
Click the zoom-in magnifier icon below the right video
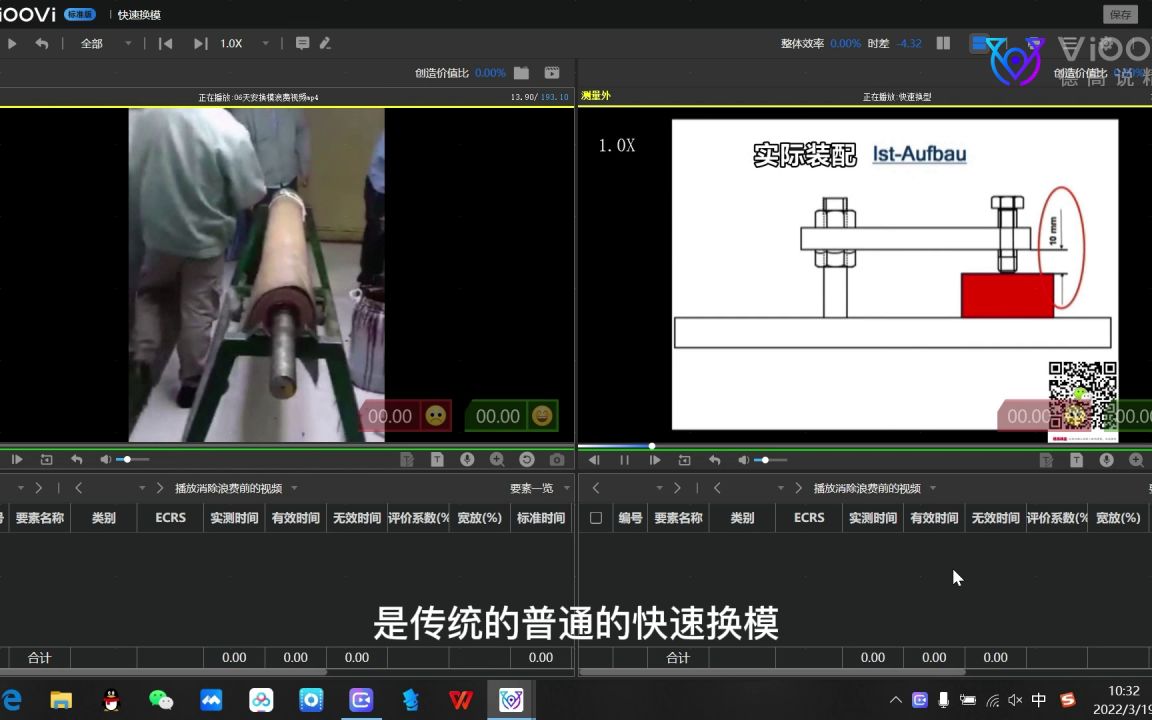[1137, 459]
